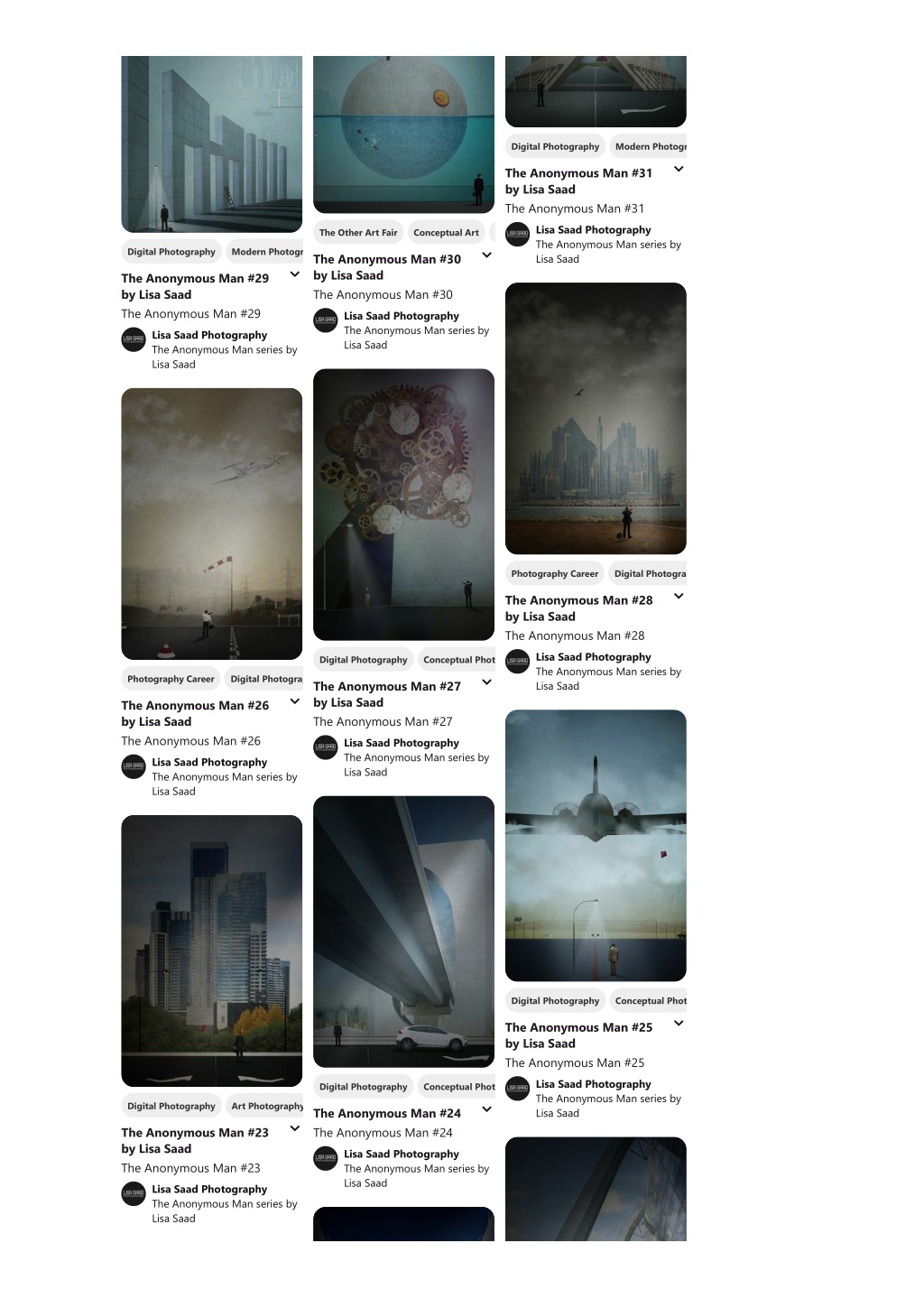Open Lisa Saad Photography board under pin #26
This screenshot has height=1308, width=924.
[x=209, y=763]
